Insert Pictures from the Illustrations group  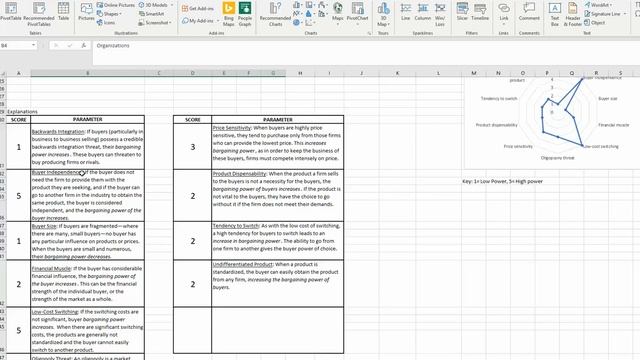(x=86, y=12)
